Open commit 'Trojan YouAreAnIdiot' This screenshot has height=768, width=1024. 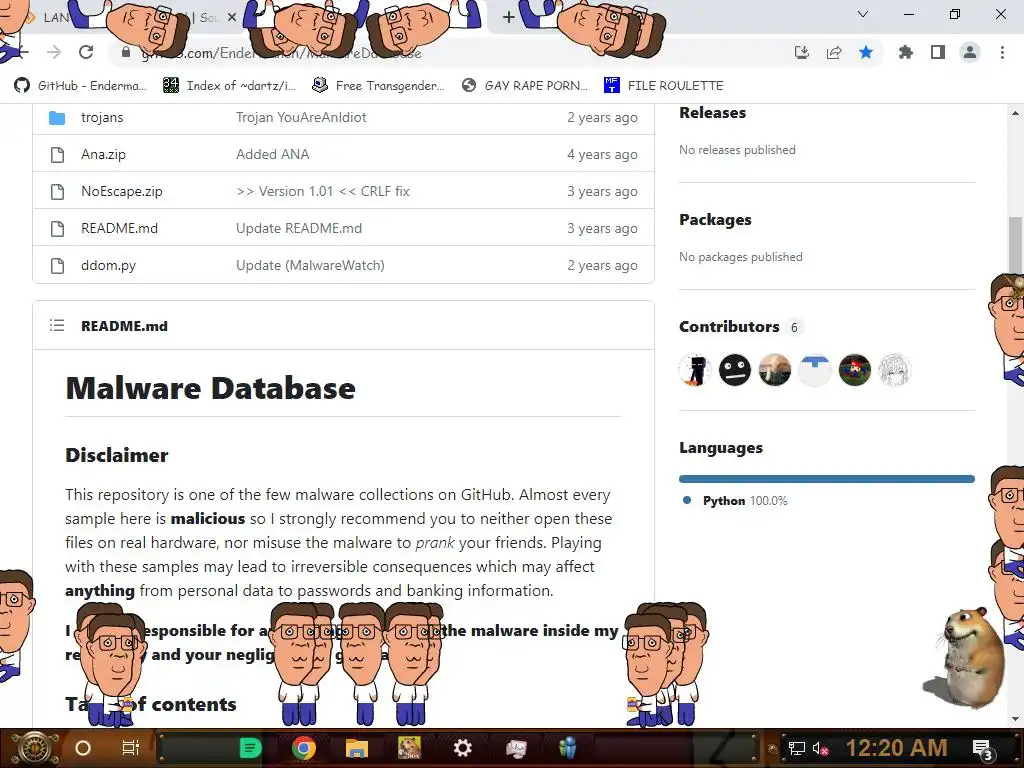[301, 118]
